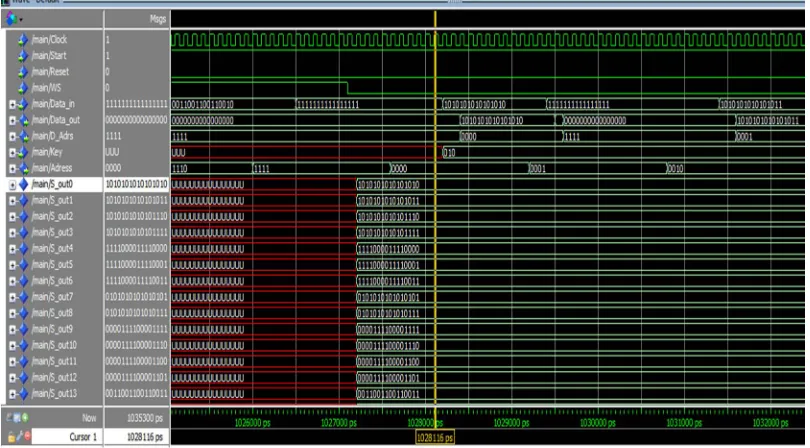Click the /main/S_out10 blue diamond icon
This screenshot has height=448, width=810.
point(23,345)
